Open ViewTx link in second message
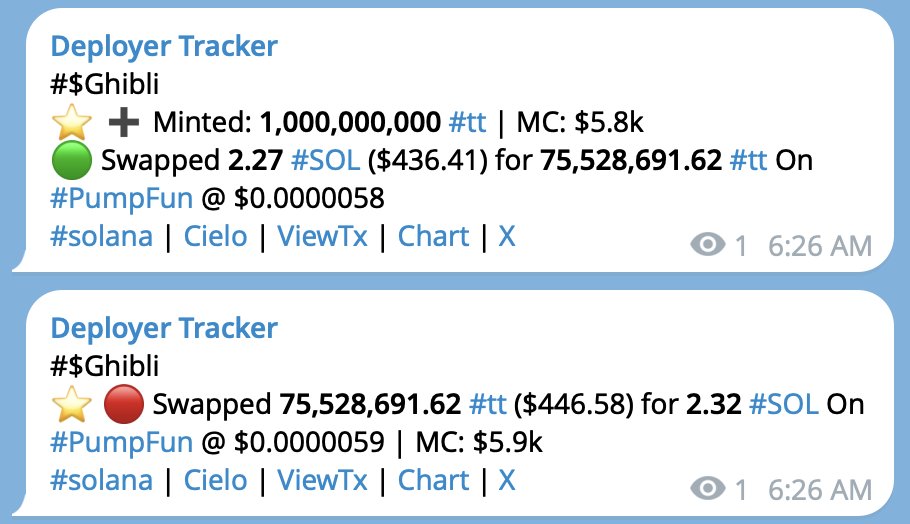910x524 pixels. [322, 481]
